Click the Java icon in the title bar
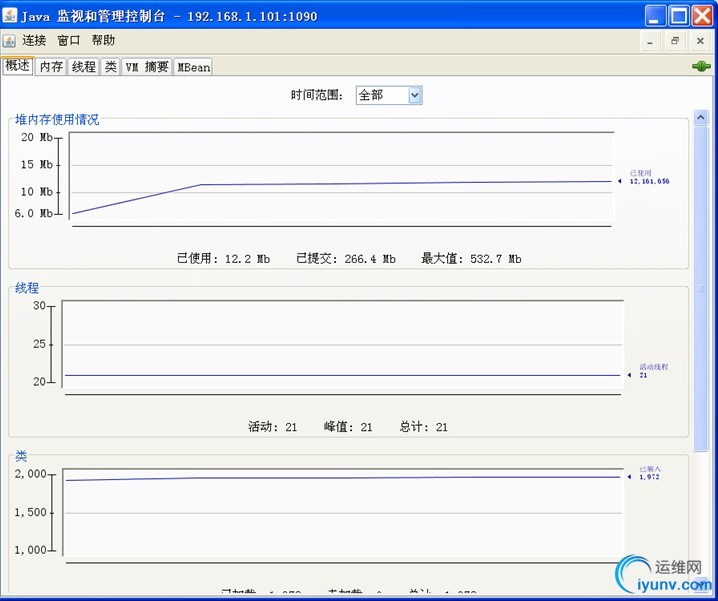Screen dimensions: 718x601 (10, 15)
